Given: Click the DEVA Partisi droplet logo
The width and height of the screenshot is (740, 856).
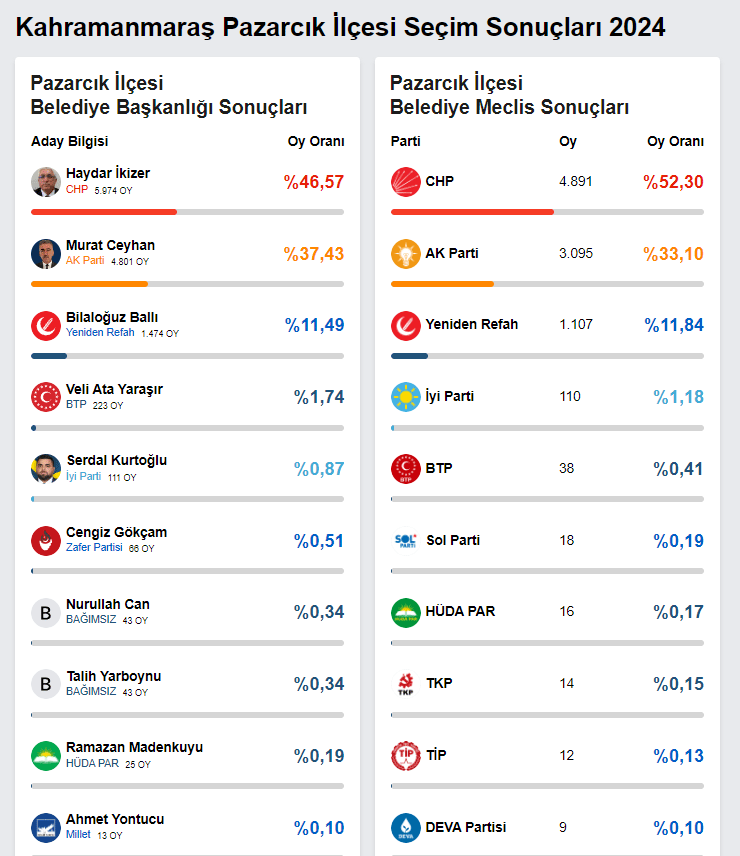Looking at the screenshot, I should [406, 828].
